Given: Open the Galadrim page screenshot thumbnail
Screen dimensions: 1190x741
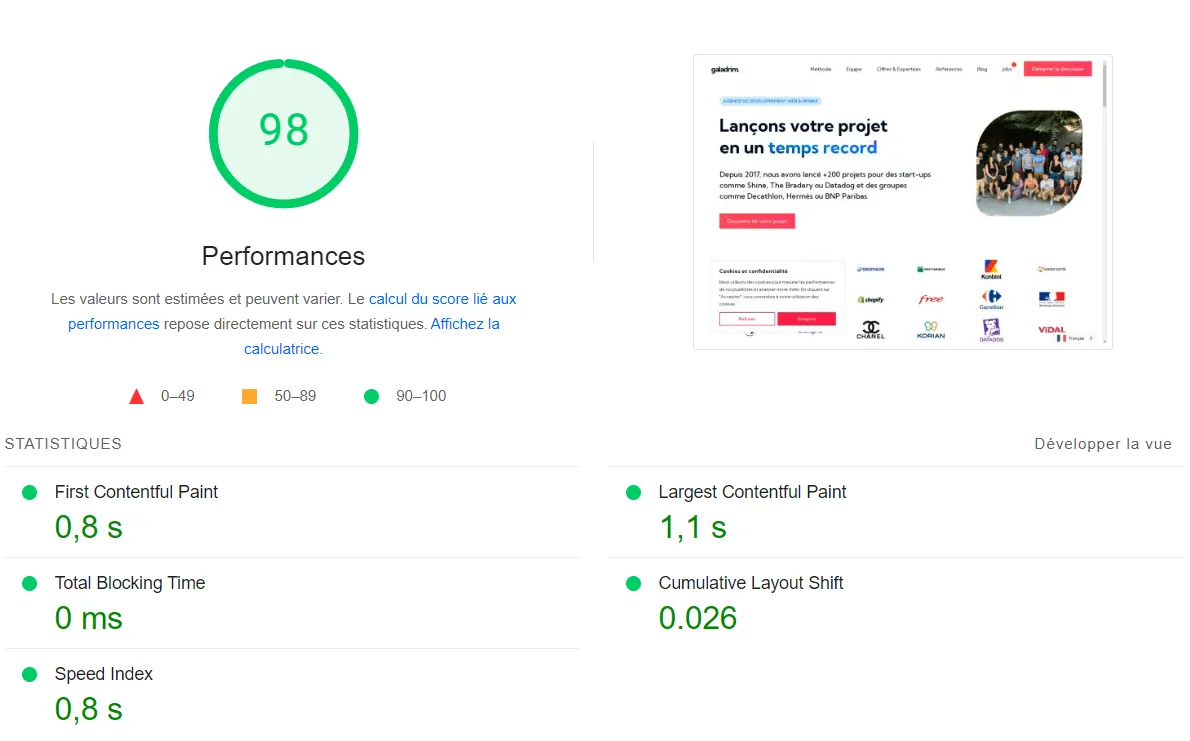Looking at the screenshot, I should coord(902,202).
